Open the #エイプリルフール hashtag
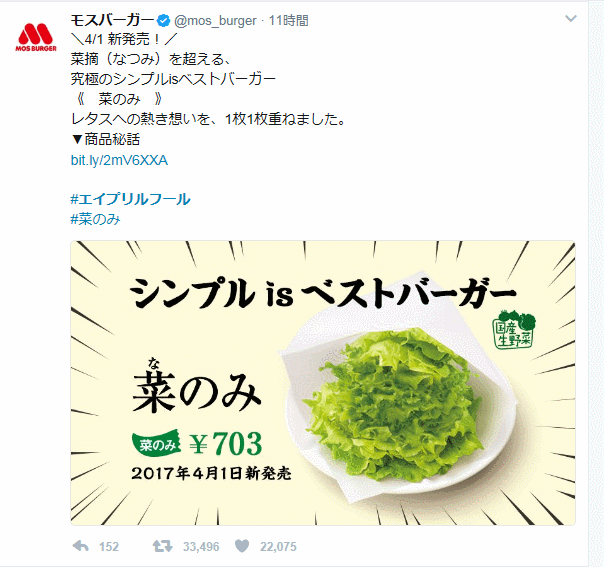Viewport: 604px width, 567px height. coord(130,199)
